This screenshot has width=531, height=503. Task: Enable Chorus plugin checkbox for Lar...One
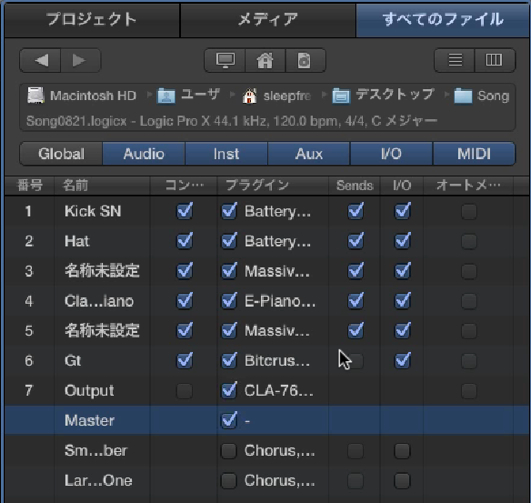[x=229, y=481]
